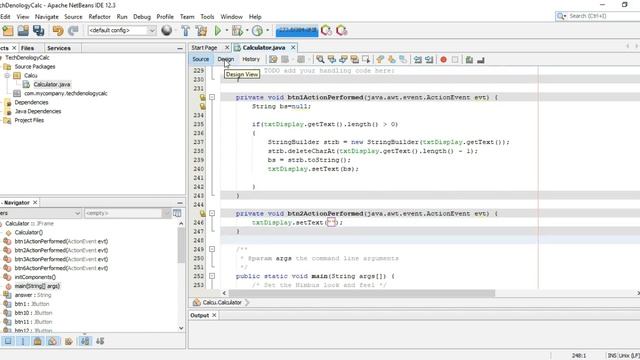
Task: Click the Shift Line Left icon
Action: click(x=418, y=60)
